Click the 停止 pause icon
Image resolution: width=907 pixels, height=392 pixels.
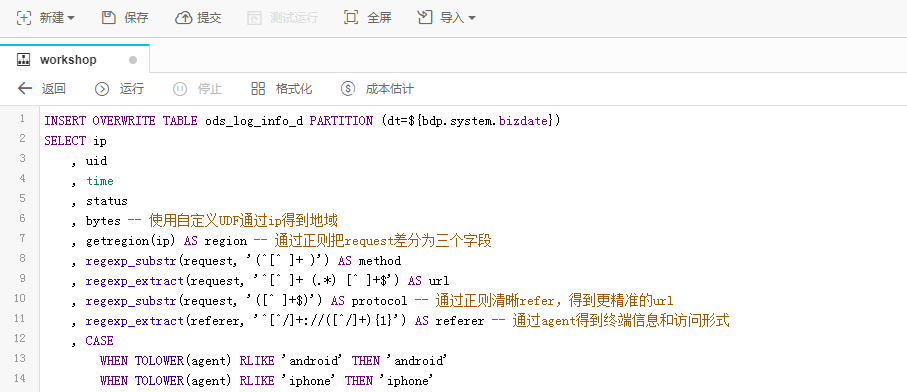pyautogui.click(x=180, y=89)
